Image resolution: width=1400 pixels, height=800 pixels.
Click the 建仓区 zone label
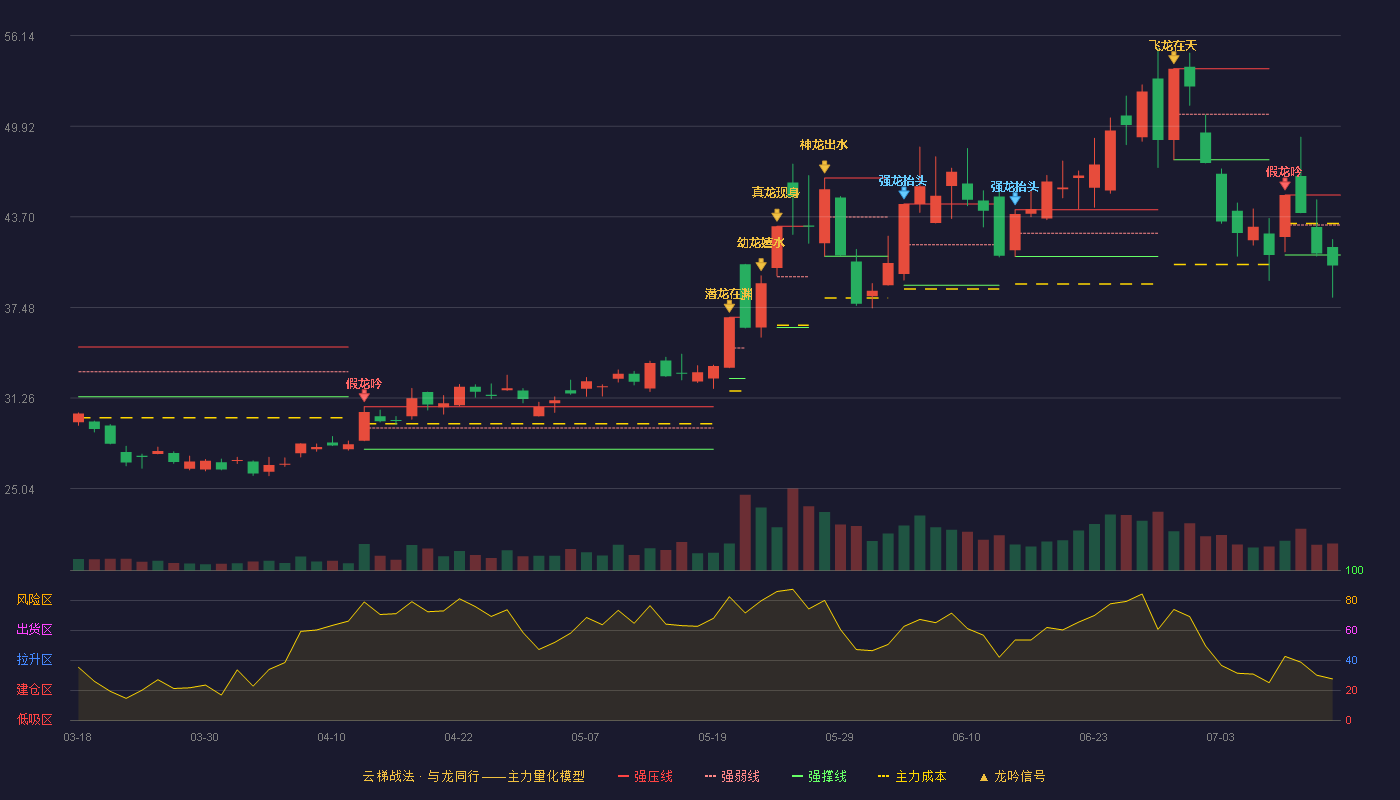tap(35, 689)
